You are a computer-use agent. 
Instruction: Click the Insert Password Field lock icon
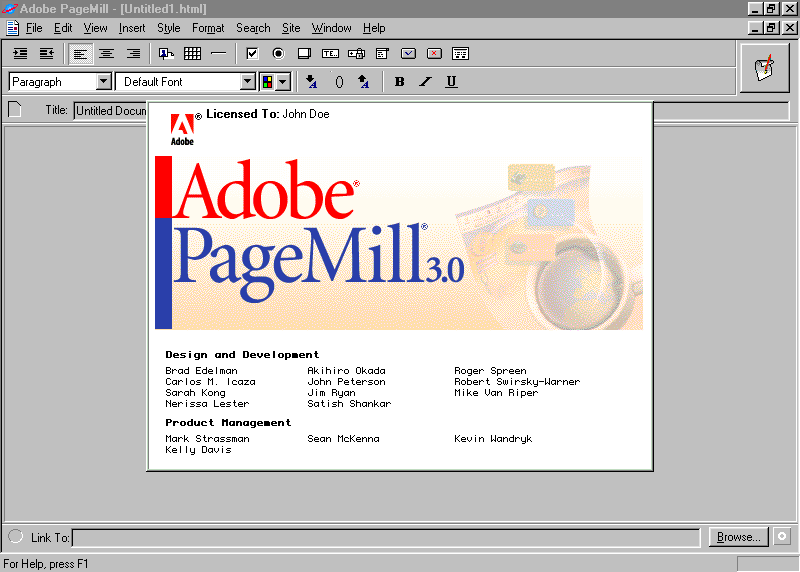pos(356,54)
